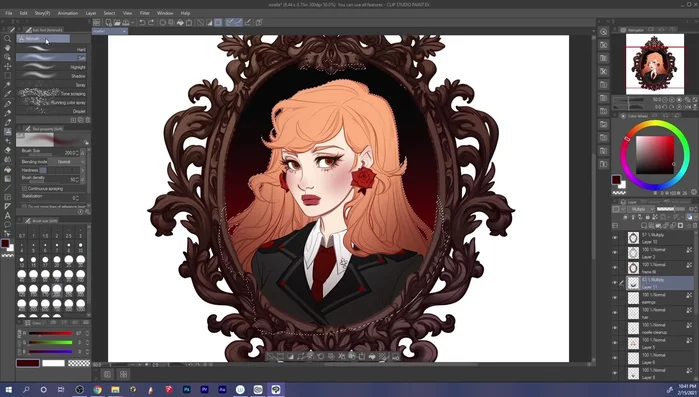Adjust the layer opacity slider
699x397 pixels.
671,209
